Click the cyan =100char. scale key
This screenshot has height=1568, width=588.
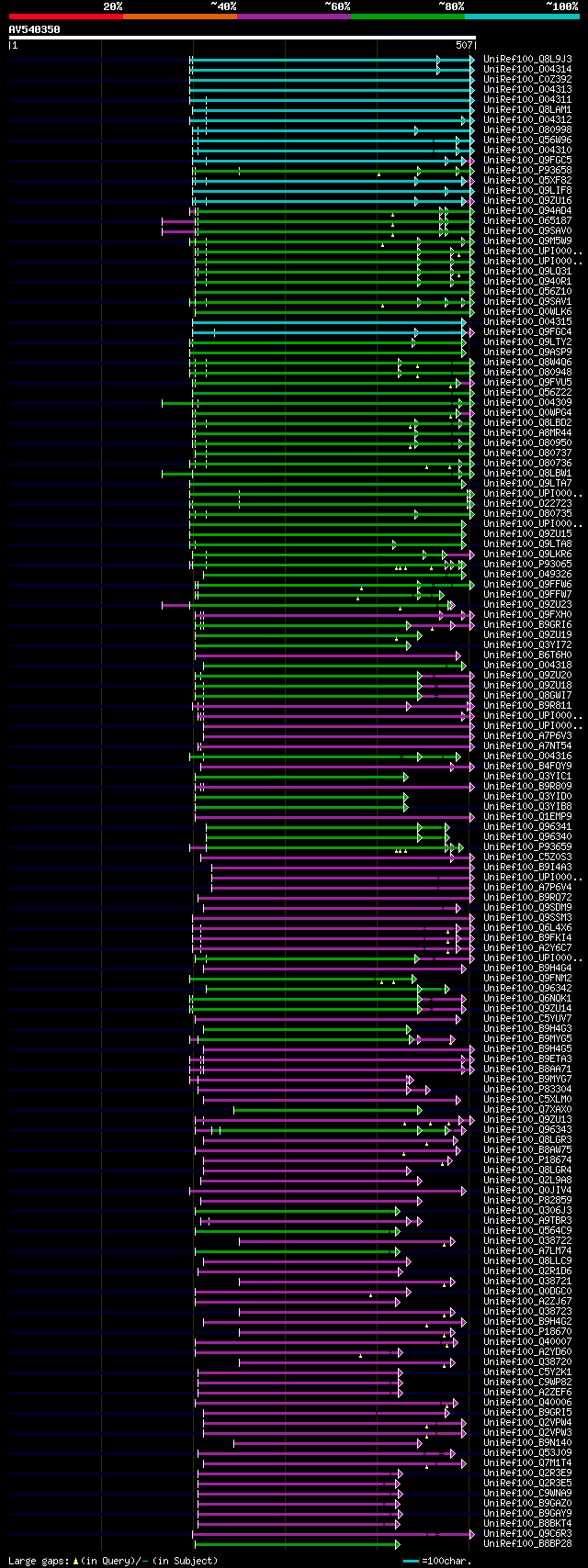coord(436,1561)
